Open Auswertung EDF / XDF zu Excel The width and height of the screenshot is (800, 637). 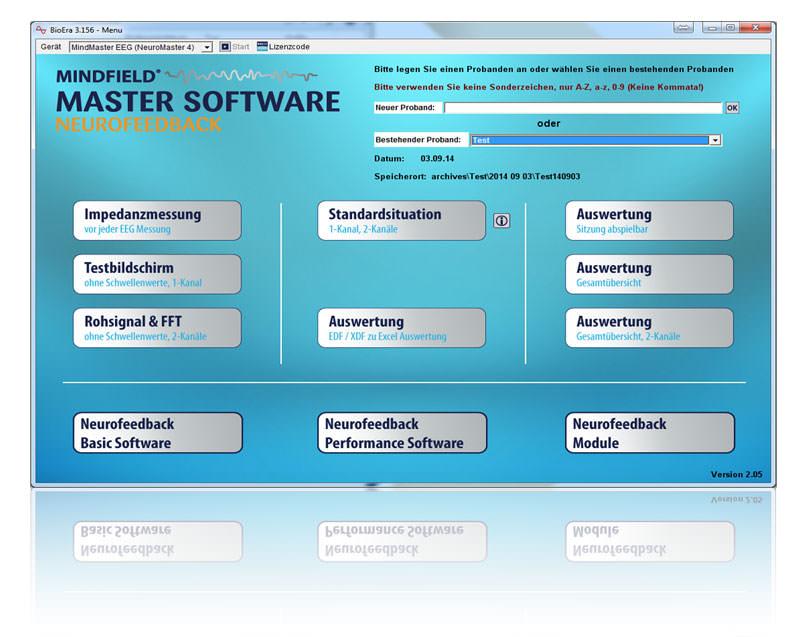(402, 327)
